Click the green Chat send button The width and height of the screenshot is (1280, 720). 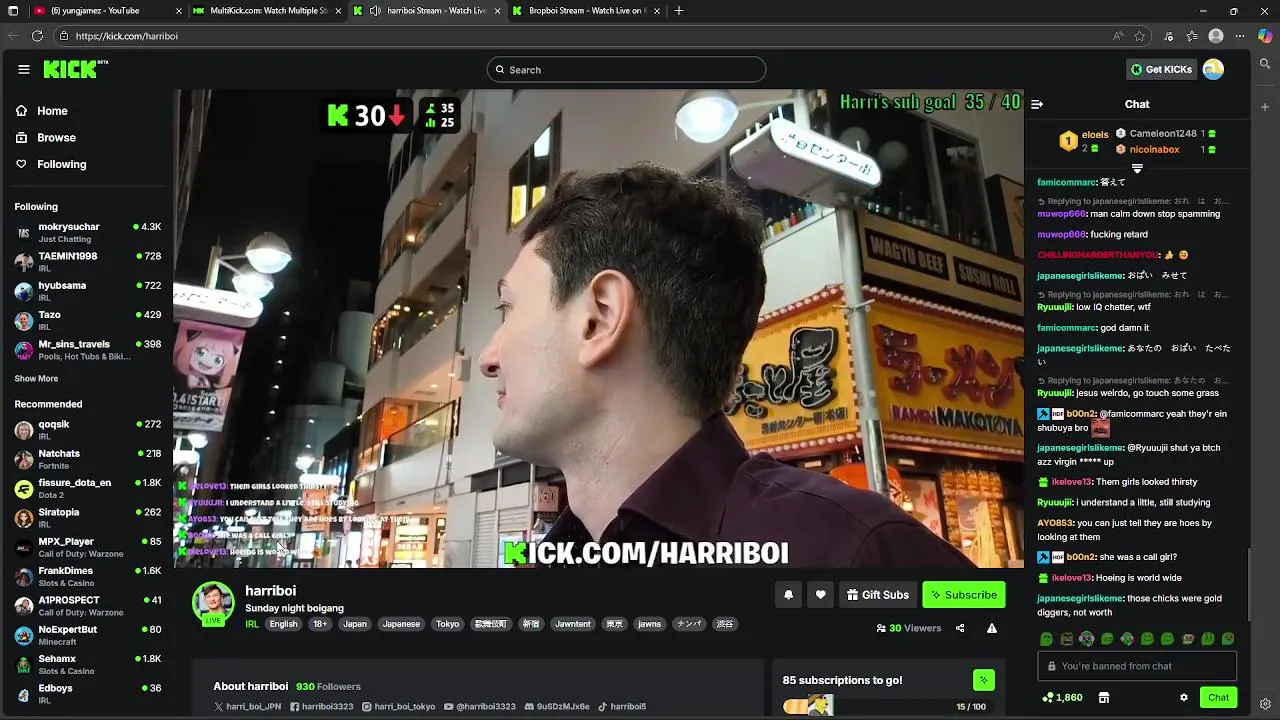coord(1218,697)
